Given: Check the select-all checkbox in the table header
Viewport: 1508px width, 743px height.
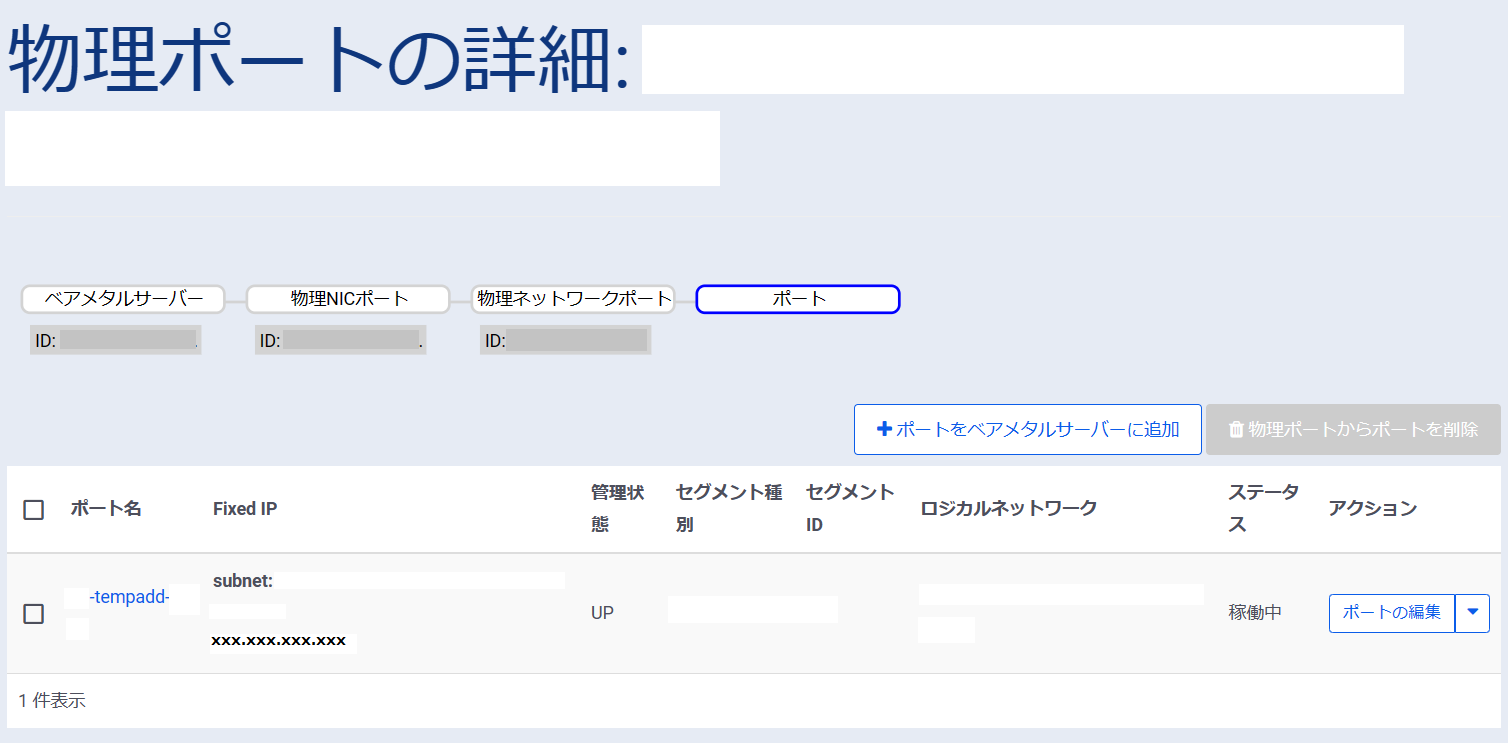Looking at the screenshot, I should click(x=33, y=509).
